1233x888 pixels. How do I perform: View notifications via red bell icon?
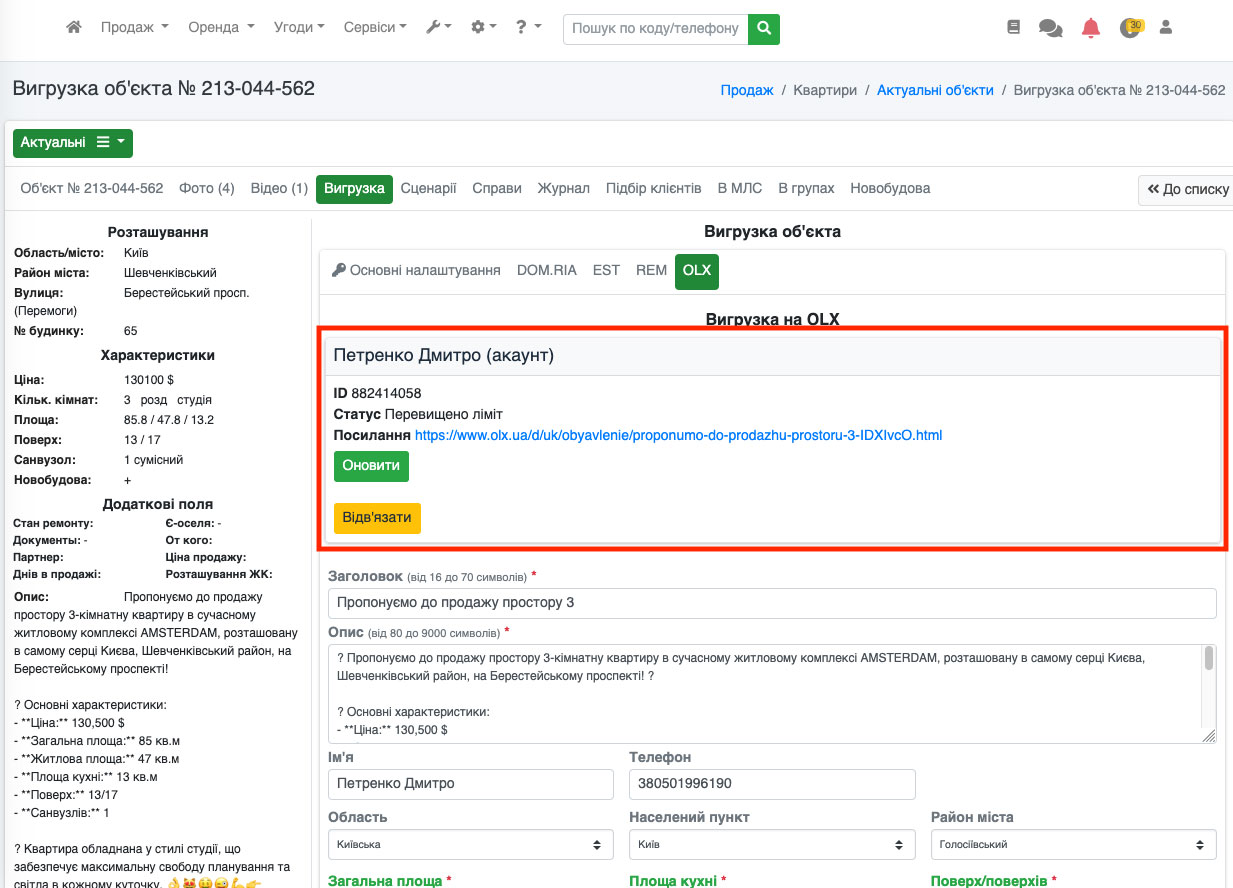click(x=1091, y=29)
